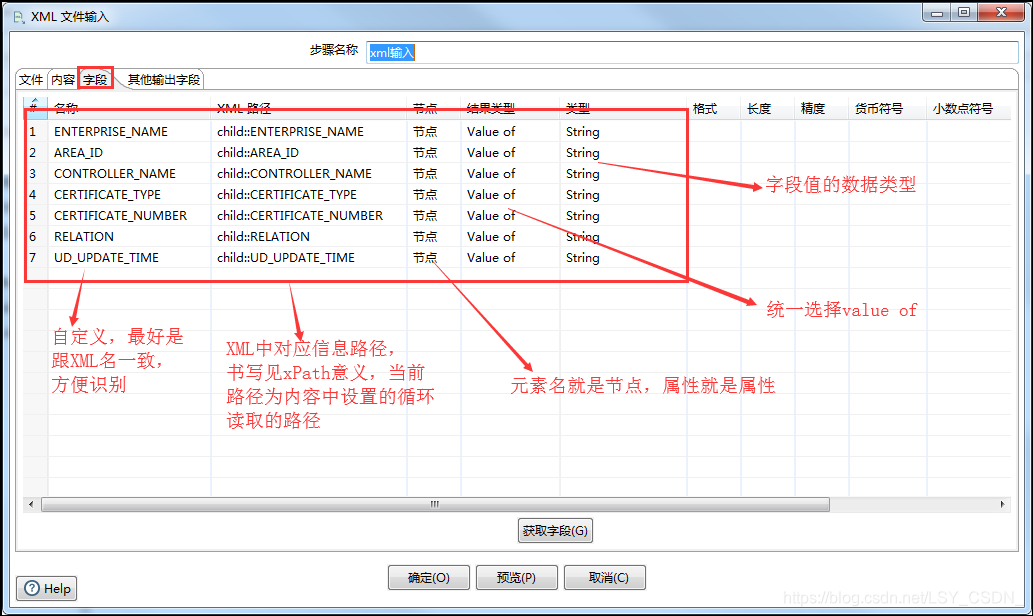Cancel with the 取消(C) button
The height and width of the screenshot is (616, 1033).
click(605, 578)
